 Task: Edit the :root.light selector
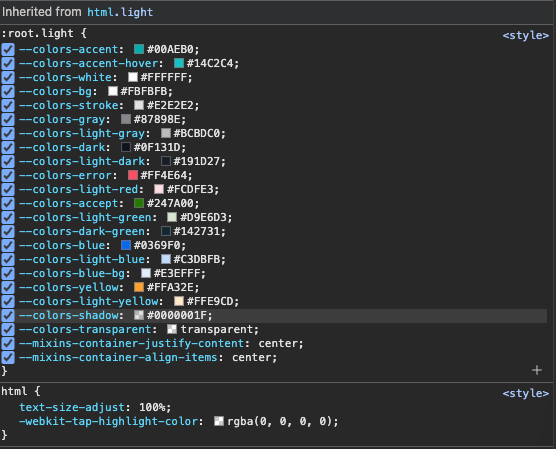[37, 33]
